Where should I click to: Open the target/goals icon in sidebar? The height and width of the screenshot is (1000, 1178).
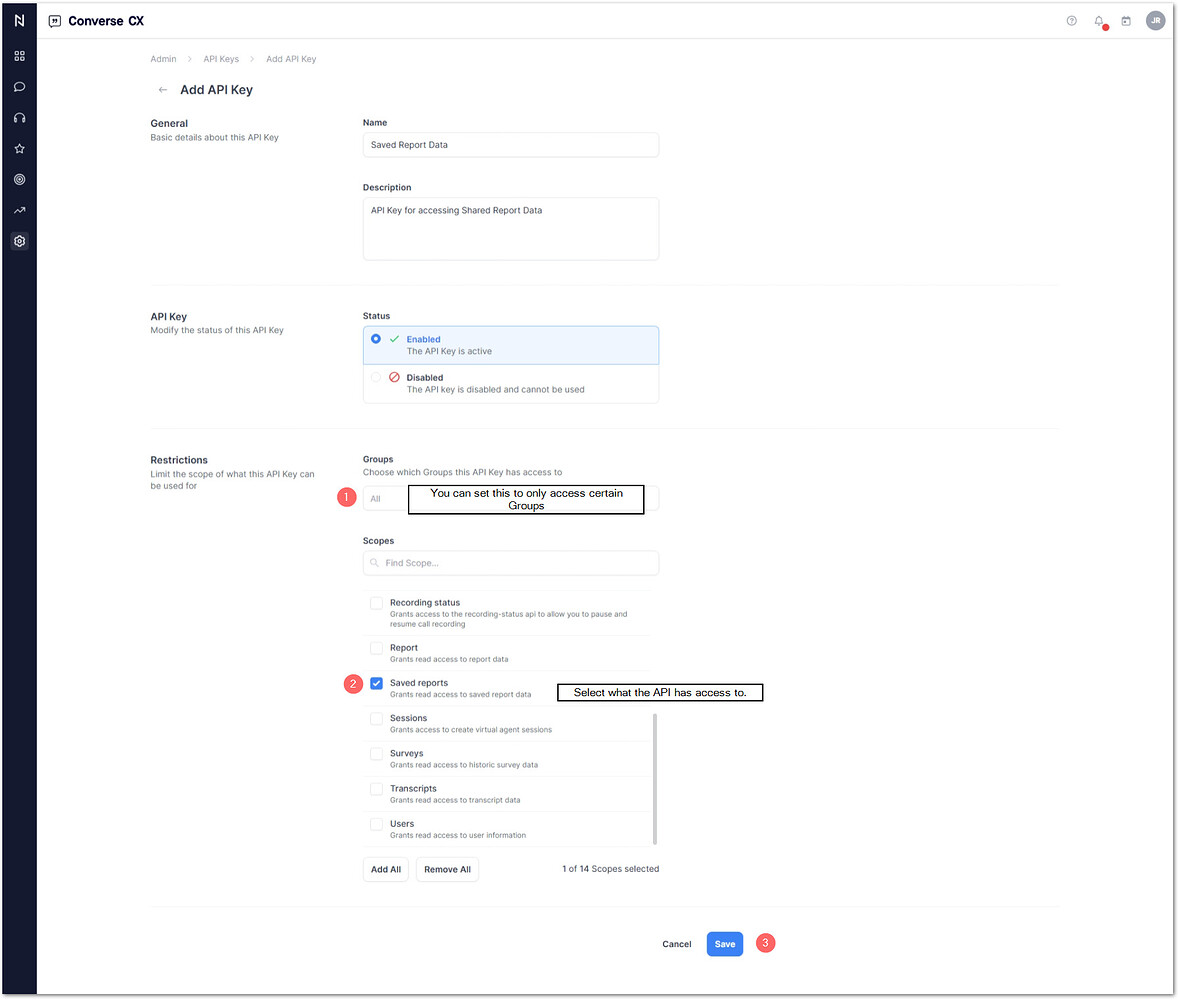pos(19,179)
